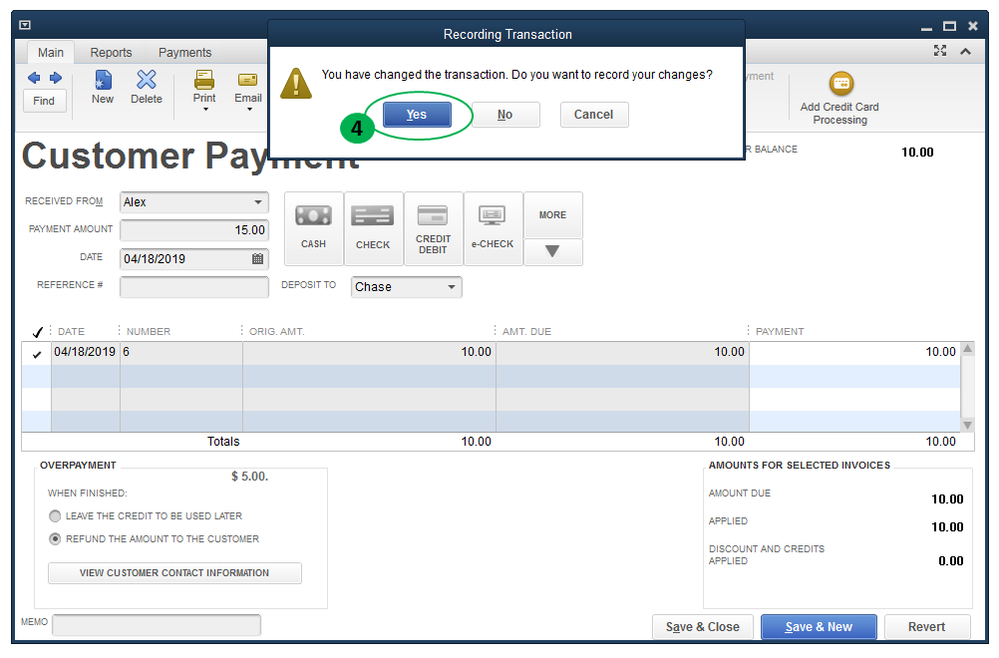The image size is (999, 658).
Task: Click No in Recording Transaction dialog
Action: click(x=505, y=115)
